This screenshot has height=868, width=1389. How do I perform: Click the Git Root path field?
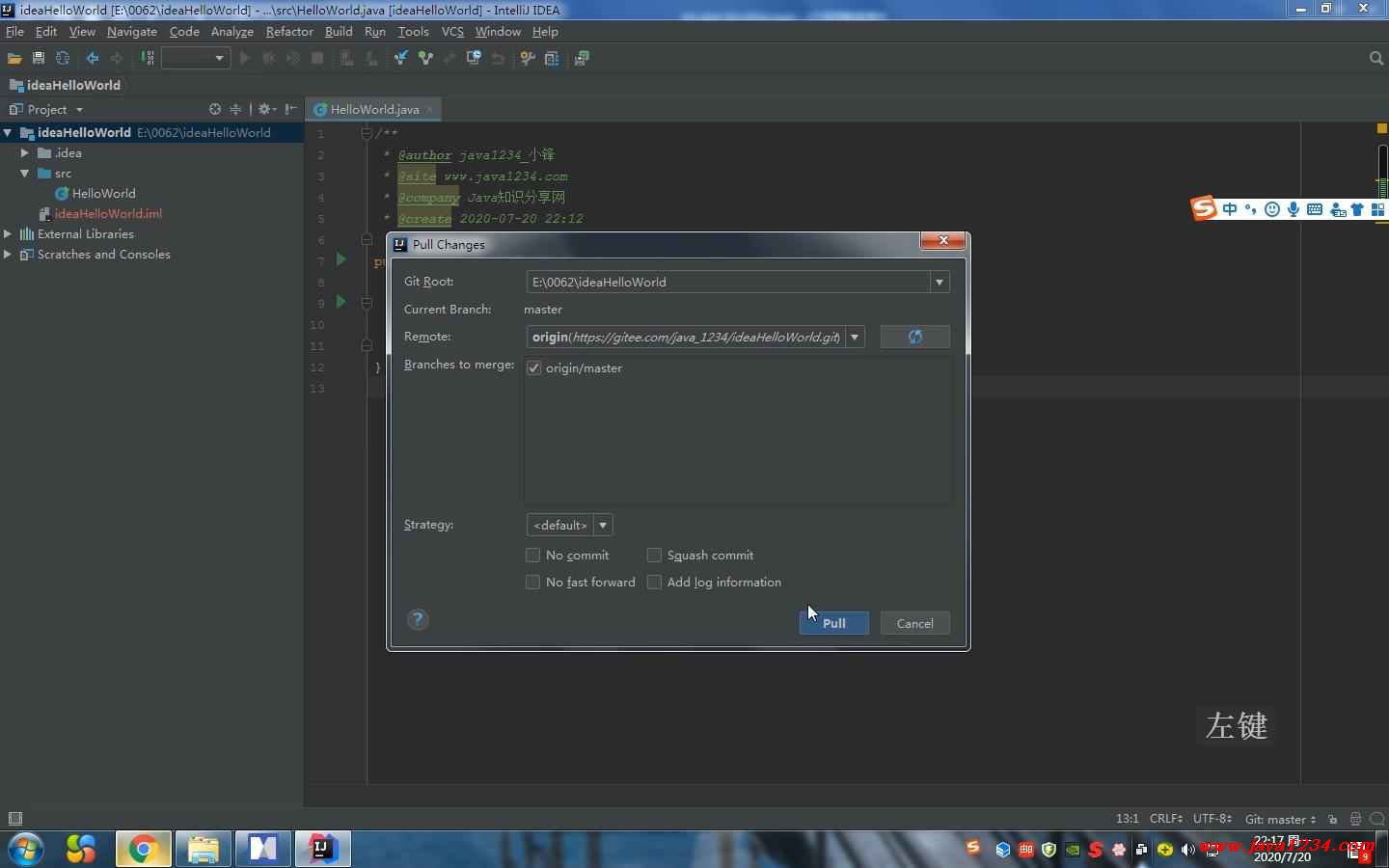tap(728, 282)
